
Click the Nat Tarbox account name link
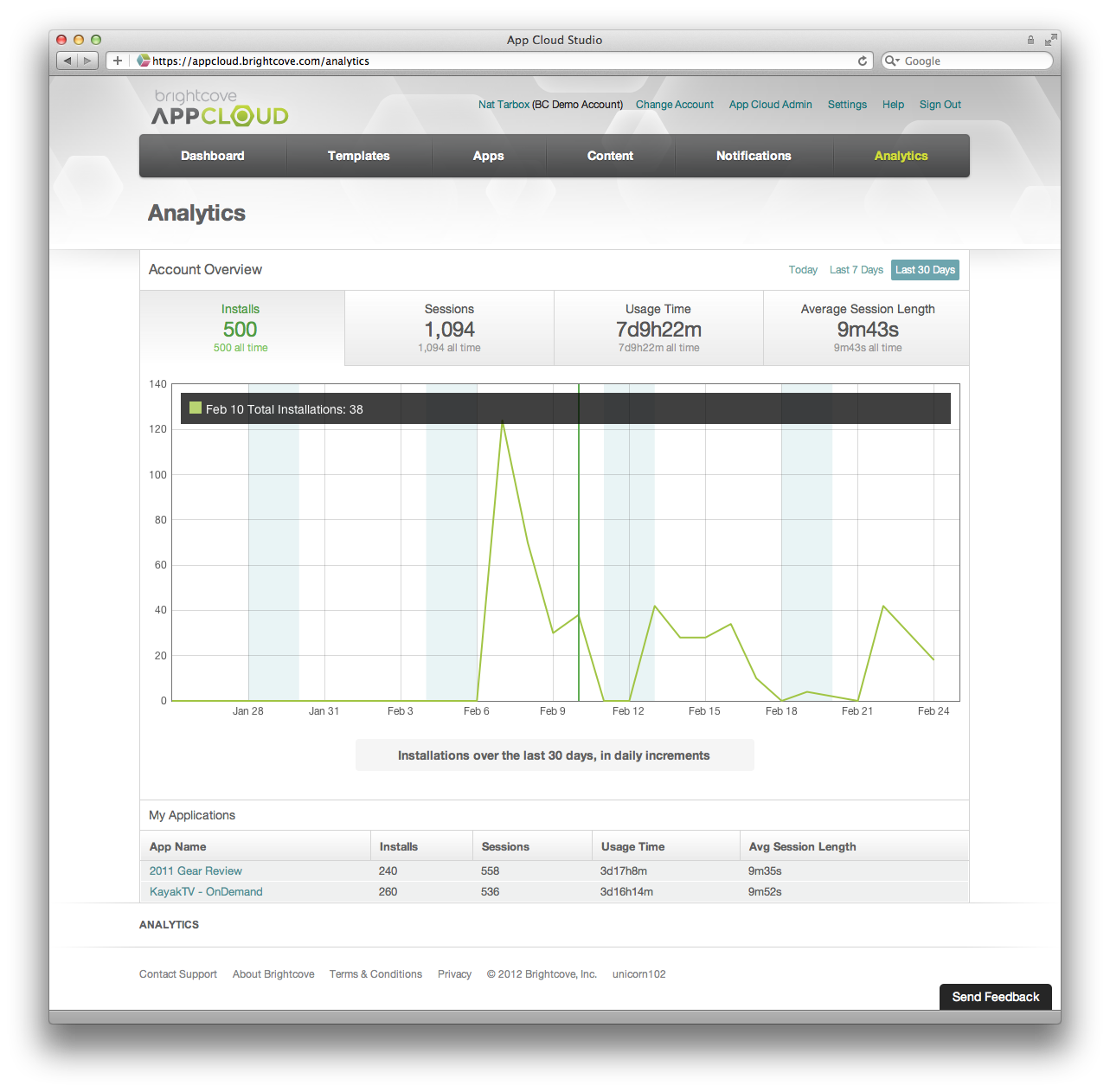(x=504, y=105)
